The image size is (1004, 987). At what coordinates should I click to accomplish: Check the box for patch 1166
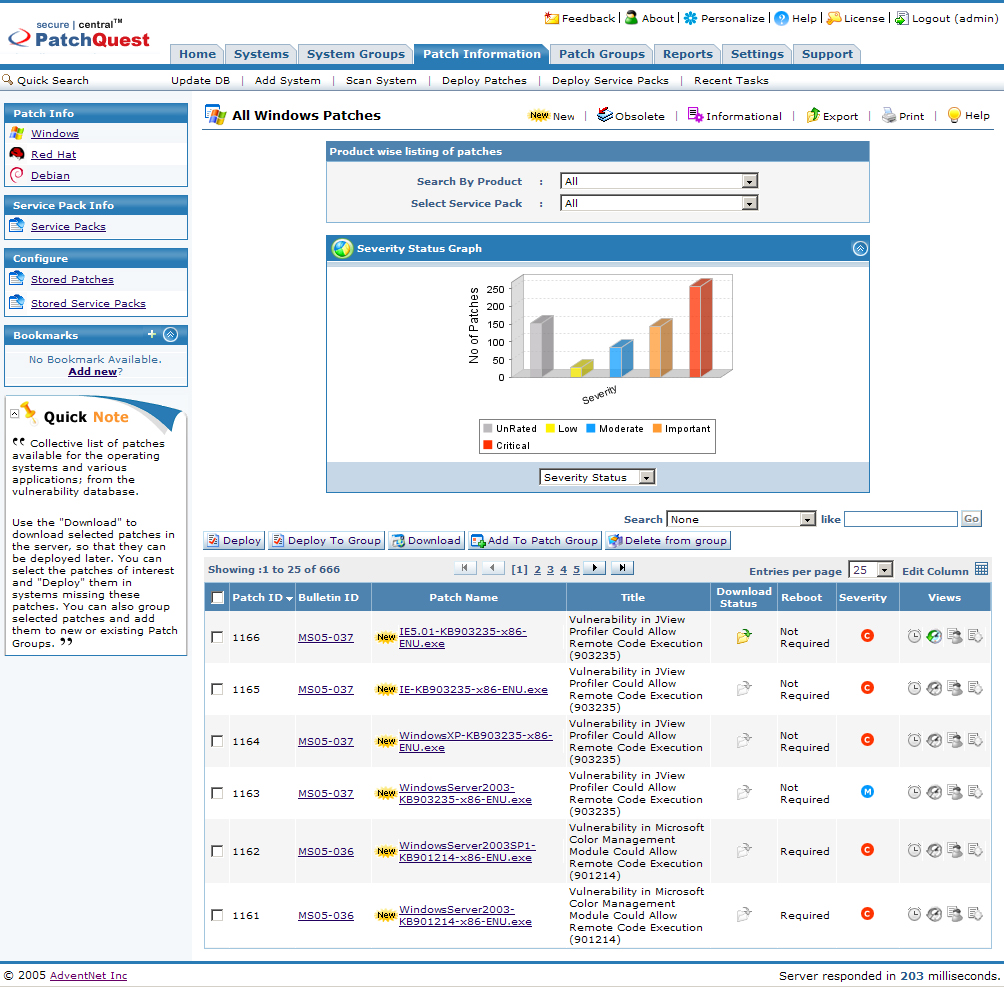[x=217, y=637]
